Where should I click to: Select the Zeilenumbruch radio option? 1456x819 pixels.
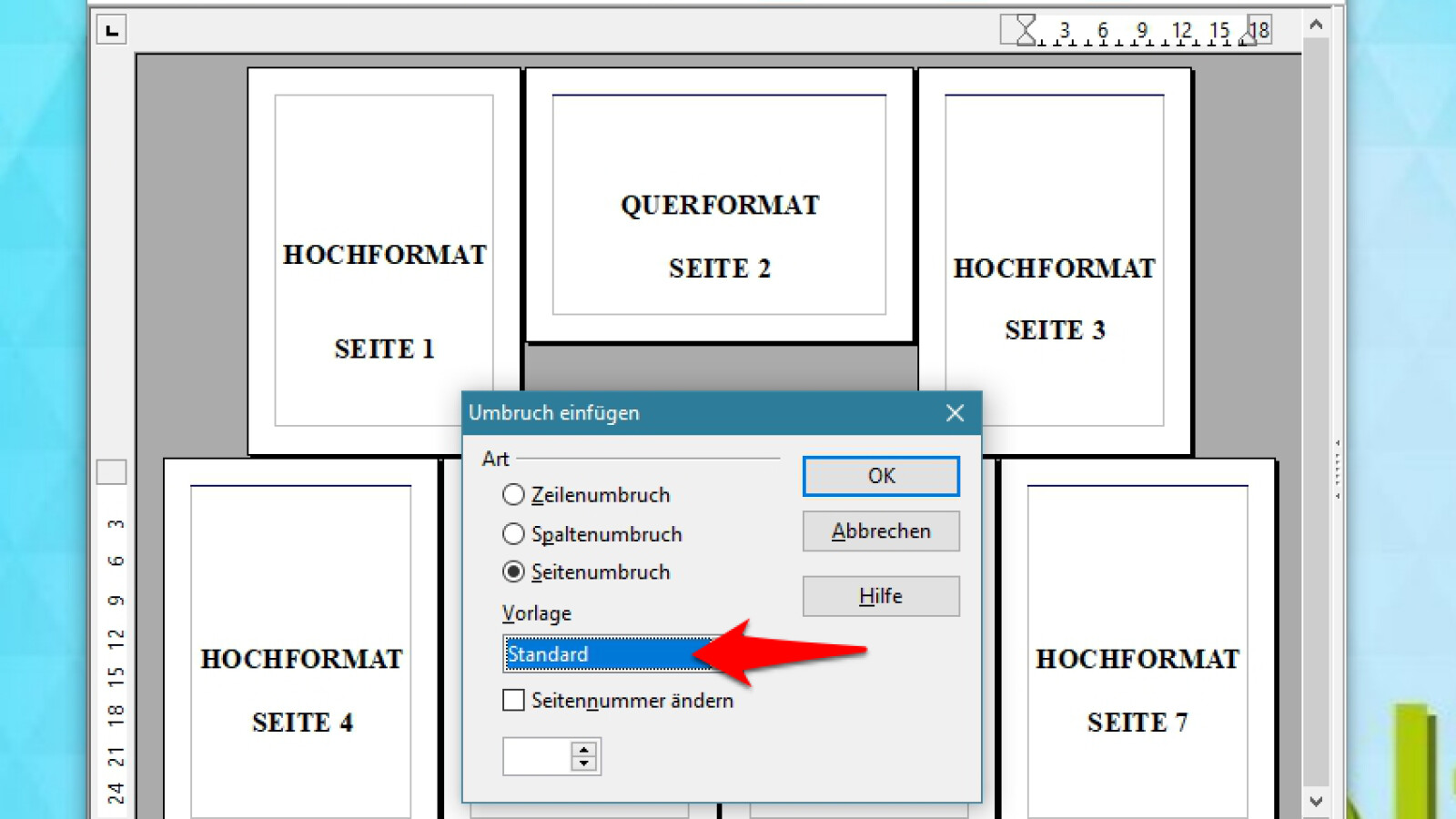coord(513,494)
